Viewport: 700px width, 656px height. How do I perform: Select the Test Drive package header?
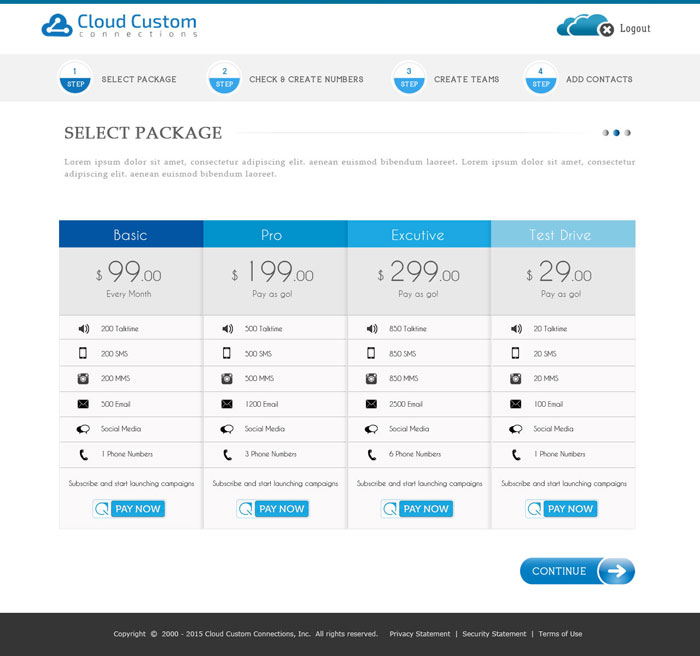coord(563,234)
